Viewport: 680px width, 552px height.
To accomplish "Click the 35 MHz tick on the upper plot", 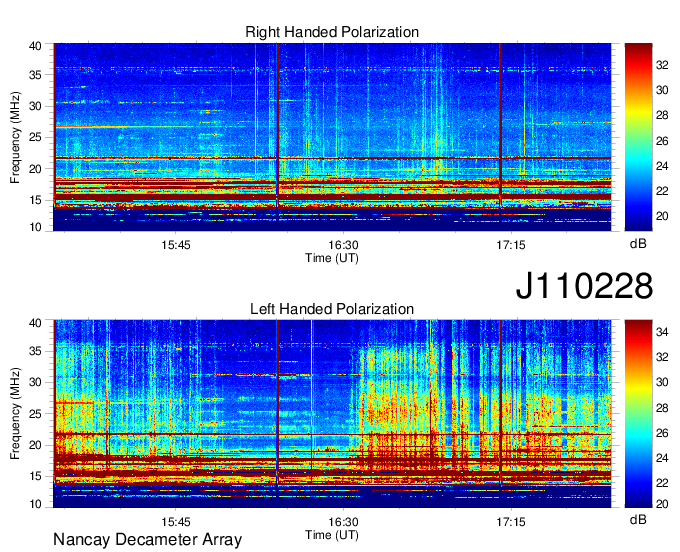I will point(35,75).
